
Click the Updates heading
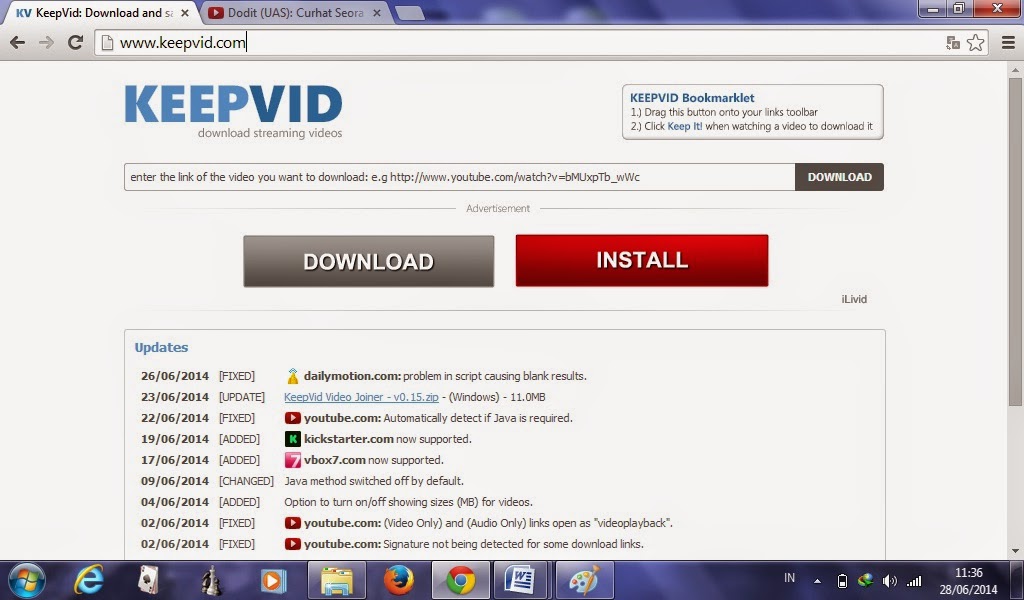(x=161, y=347)
